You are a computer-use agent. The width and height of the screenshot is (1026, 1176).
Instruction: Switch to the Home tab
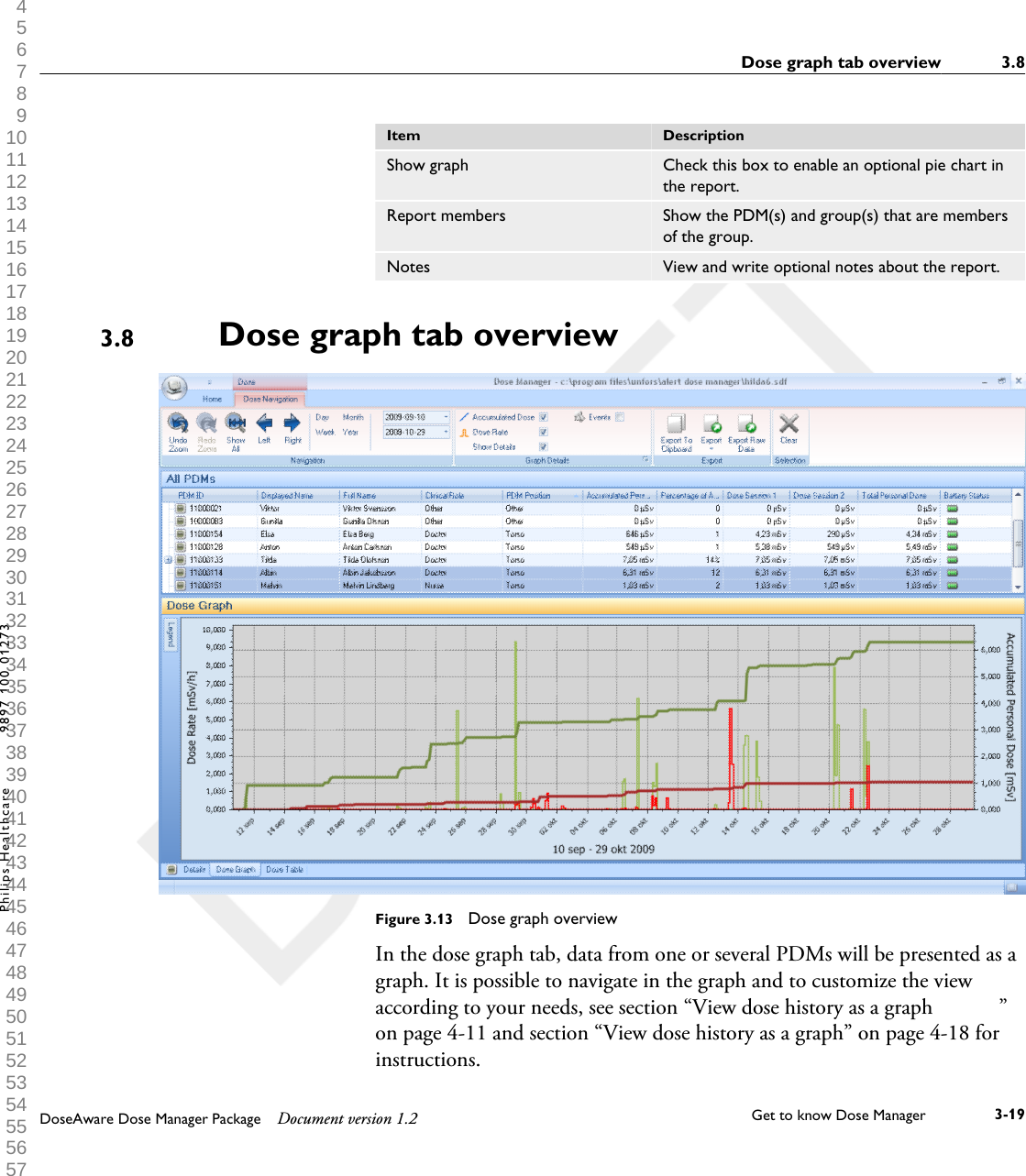[x=212, y=399]
